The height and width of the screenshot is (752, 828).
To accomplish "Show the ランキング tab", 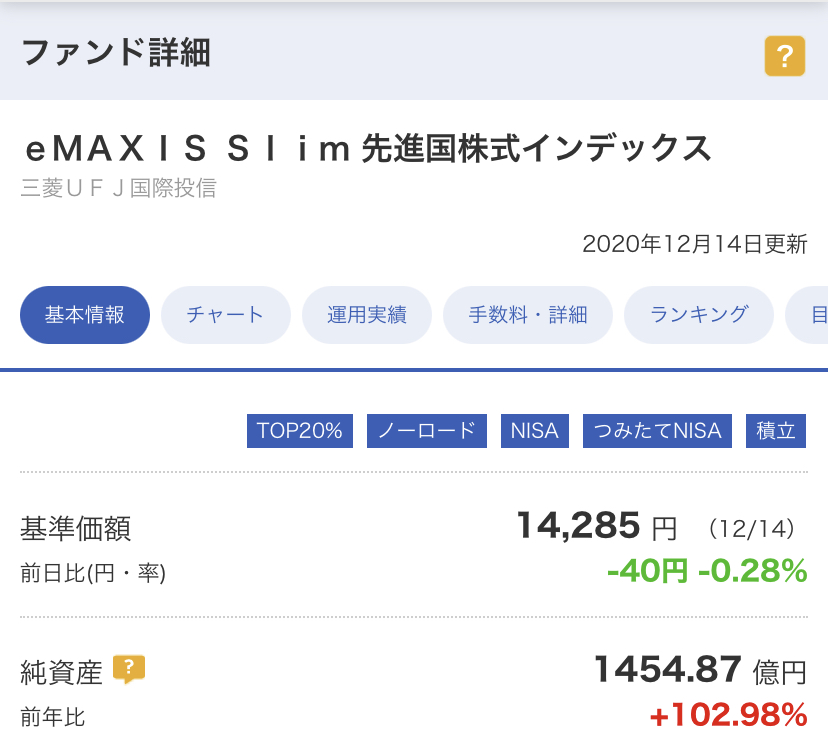I will pos(699,315).
